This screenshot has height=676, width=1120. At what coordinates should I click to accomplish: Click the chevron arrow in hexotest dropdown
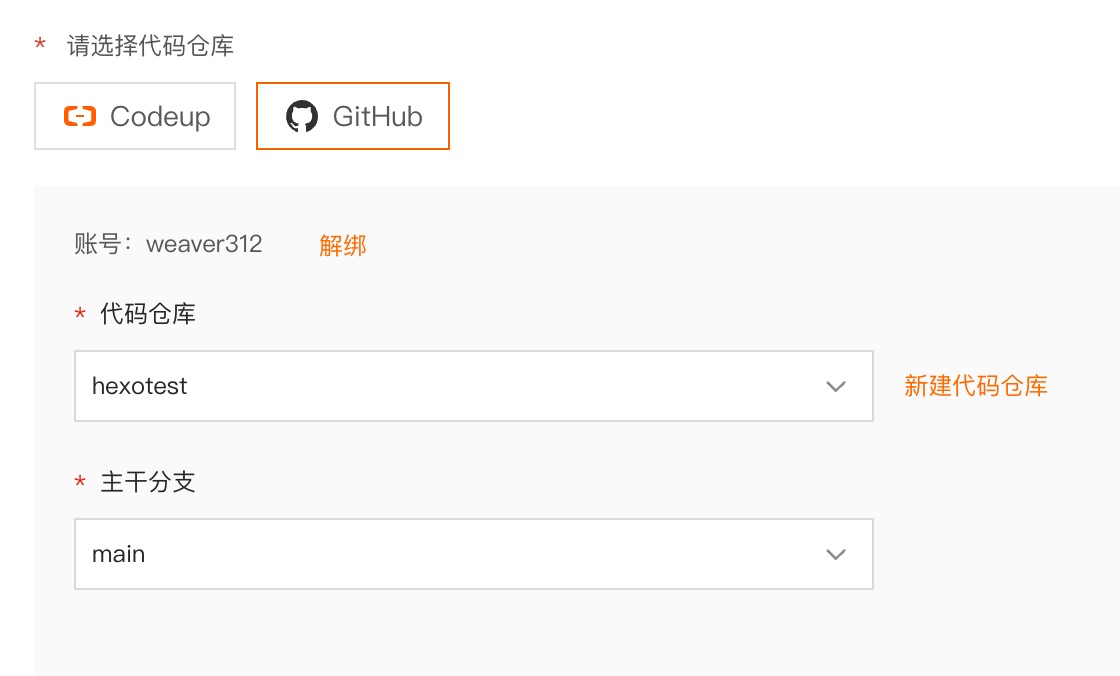click(x=836, y=386)
